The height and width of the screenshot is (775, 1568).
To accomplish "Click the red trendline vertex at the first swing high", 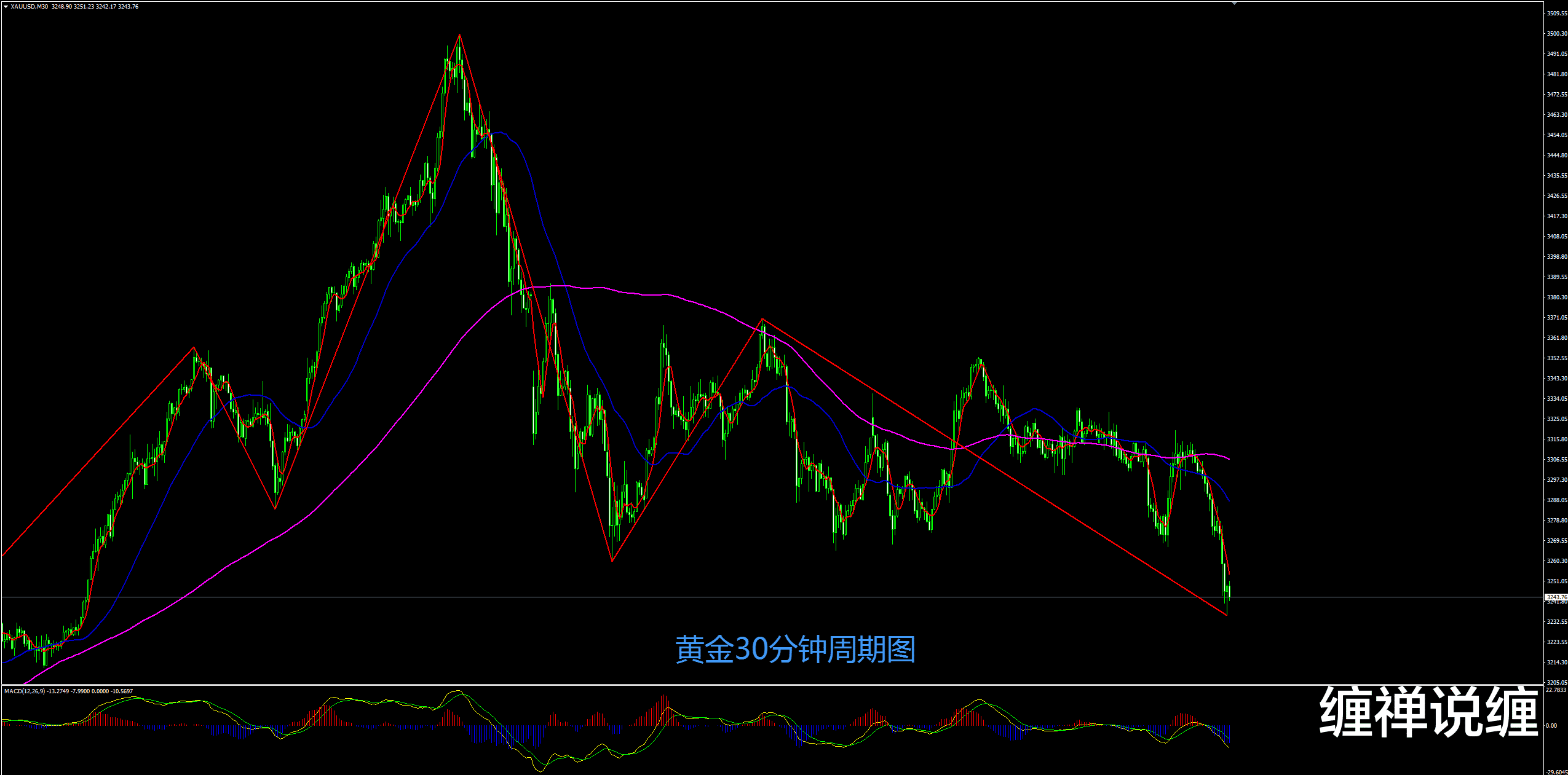I will click(194, 348).
